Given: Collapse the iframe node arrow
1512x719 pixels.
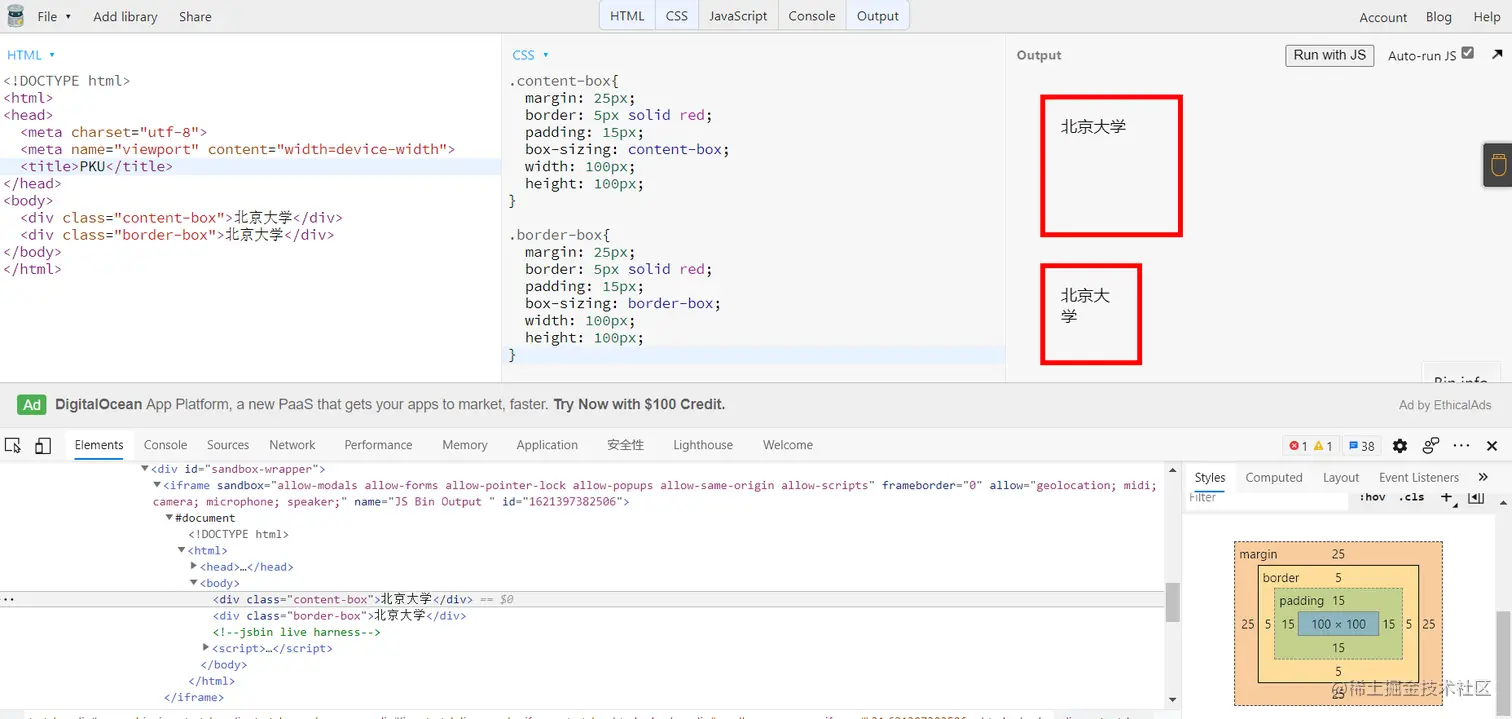Looking at the screenshot, I should coord(157,485).
